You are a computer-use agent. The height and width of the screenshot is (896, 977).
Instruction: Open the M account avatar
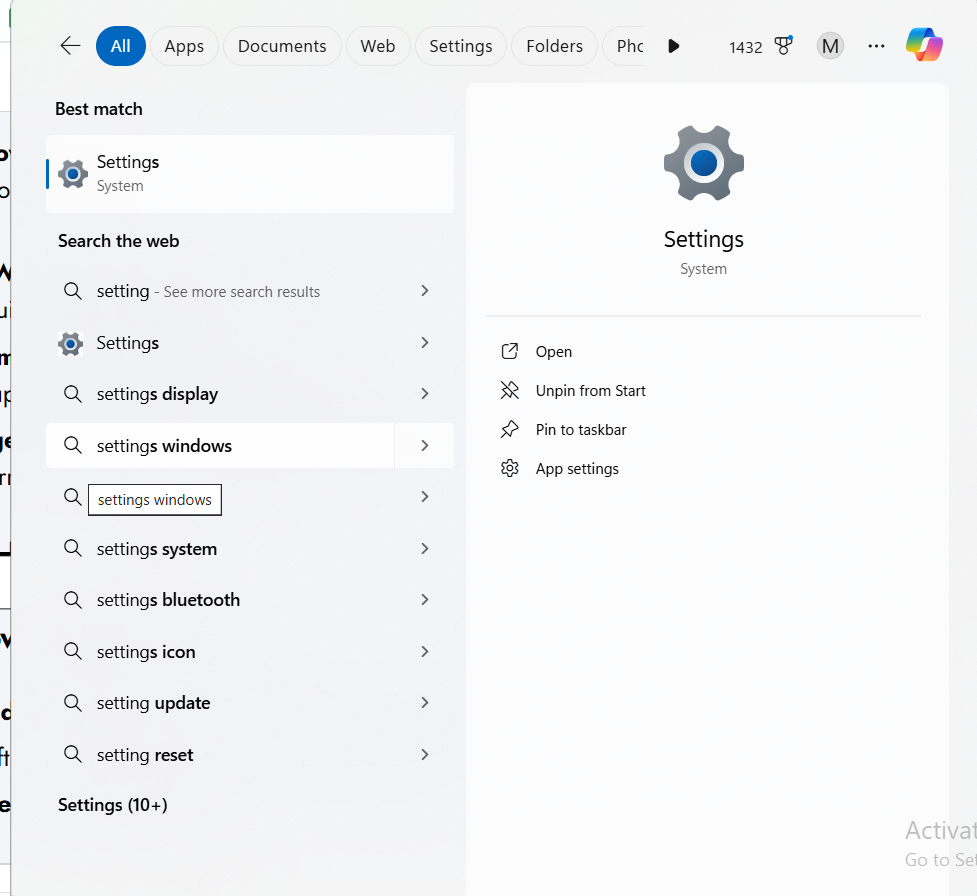tap(830, 46)
